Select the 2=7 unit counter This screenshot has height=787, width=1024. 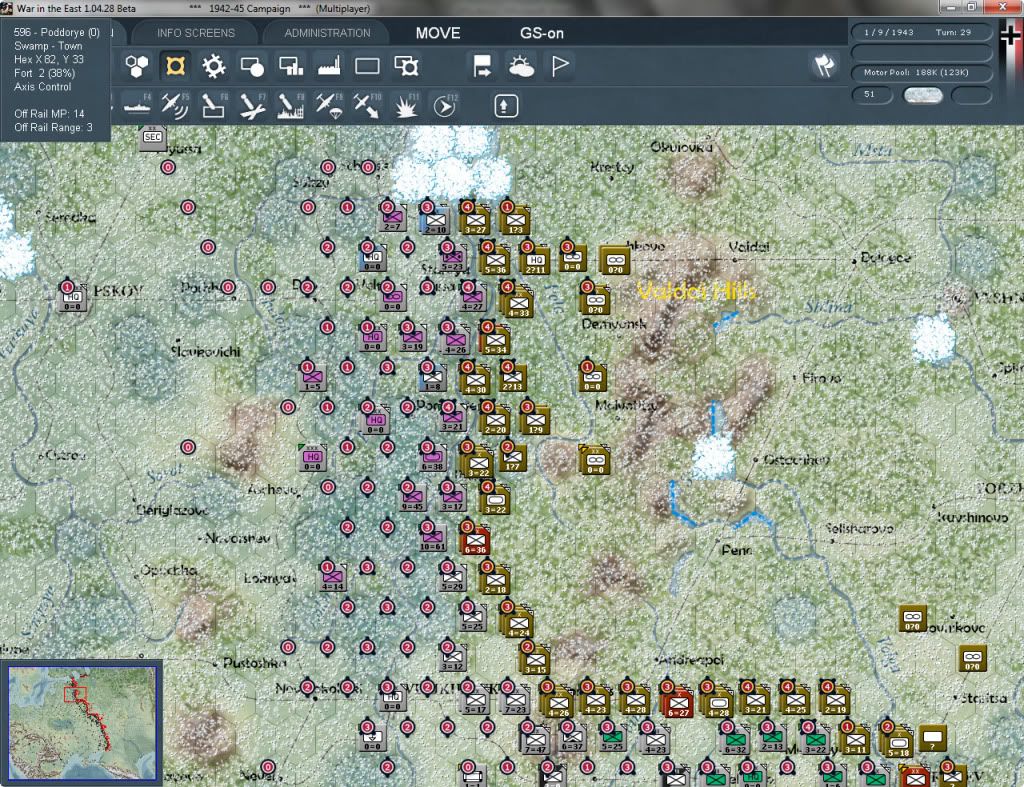[392, 218]
